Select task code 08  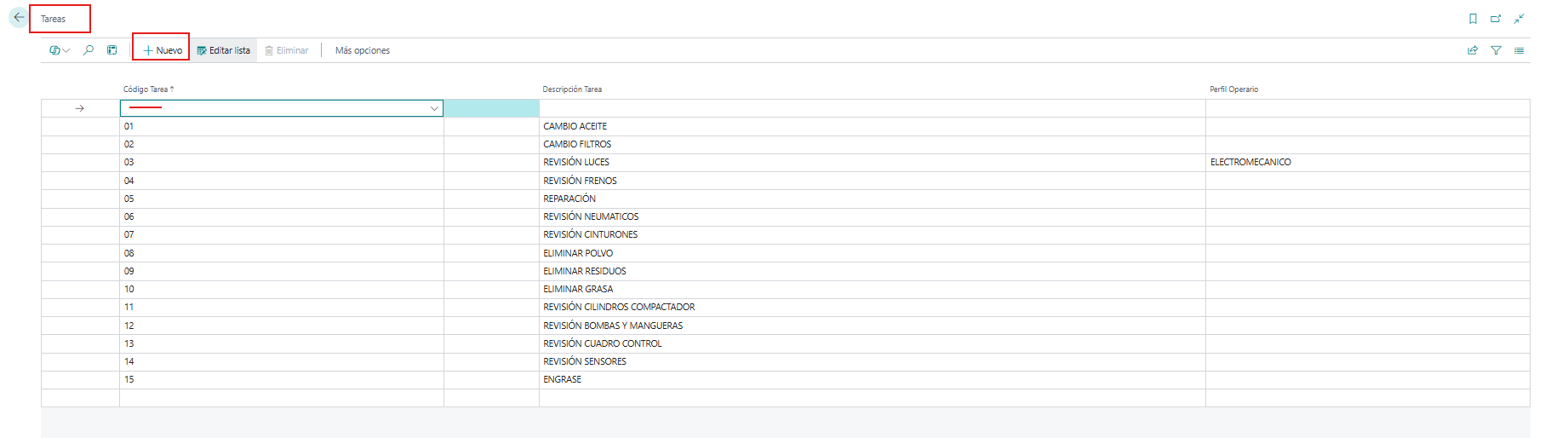click(x=282, y=253)
